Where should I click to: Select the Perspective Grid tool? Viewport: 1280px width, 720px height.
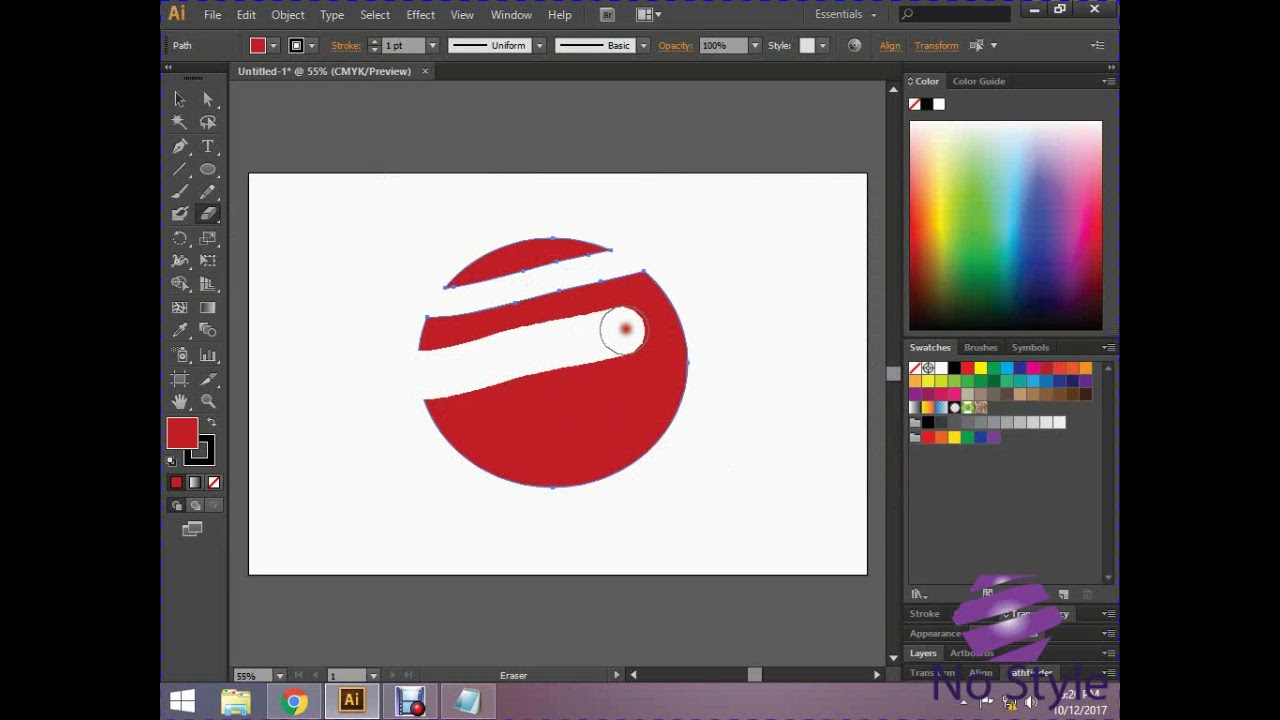208,284
